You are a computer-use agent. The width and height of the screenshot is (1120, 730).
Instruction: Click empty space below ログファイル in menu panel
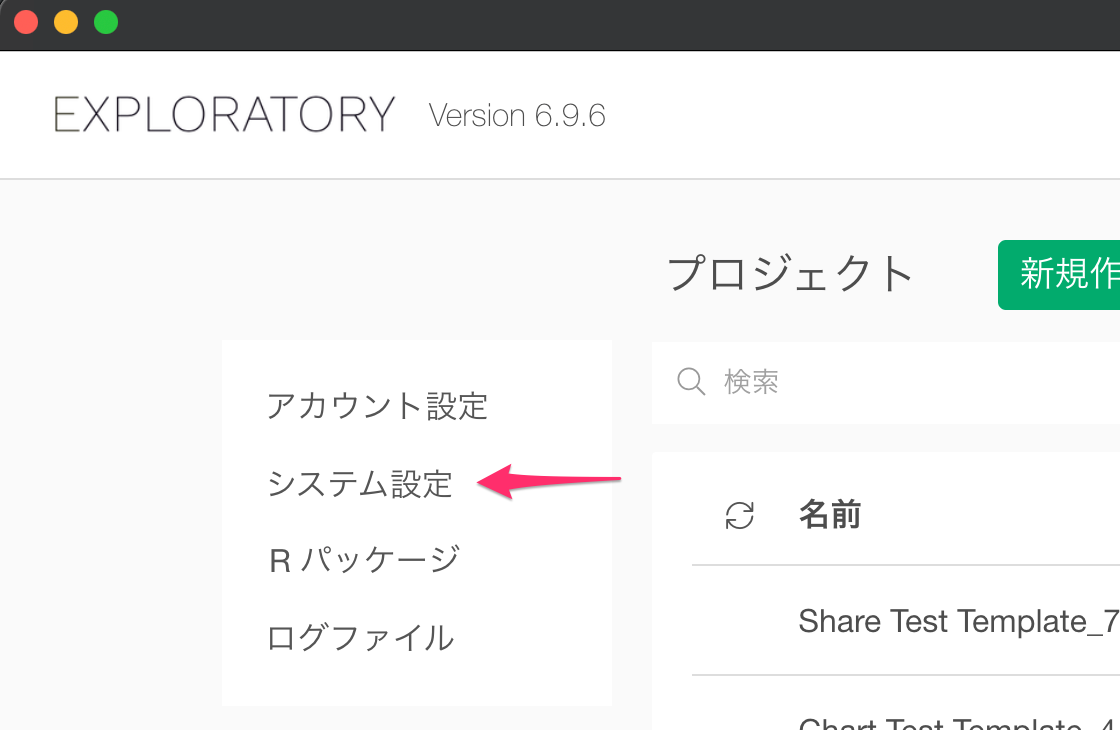(416, 682)
